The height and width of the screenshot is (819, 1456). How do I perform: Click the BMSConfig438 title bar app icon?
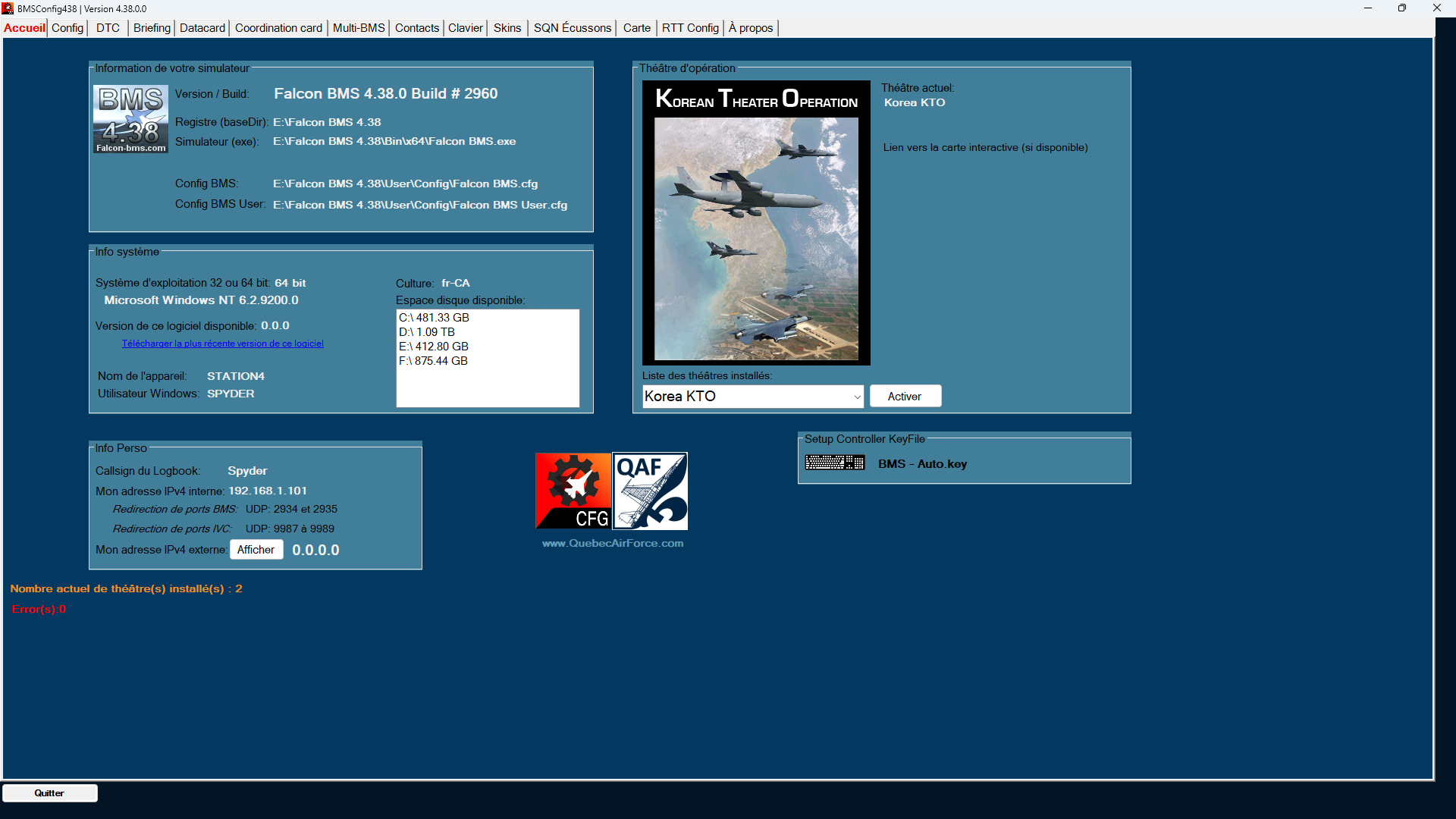[8, 8]
